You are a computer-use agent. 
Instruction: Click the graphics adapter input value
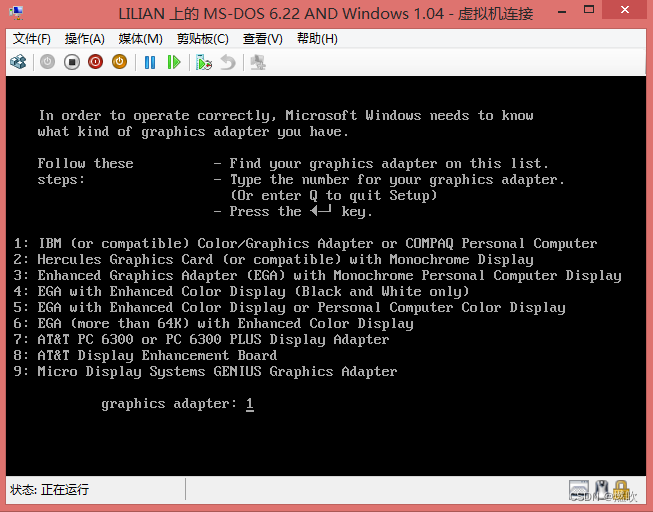tap(249, 404)
